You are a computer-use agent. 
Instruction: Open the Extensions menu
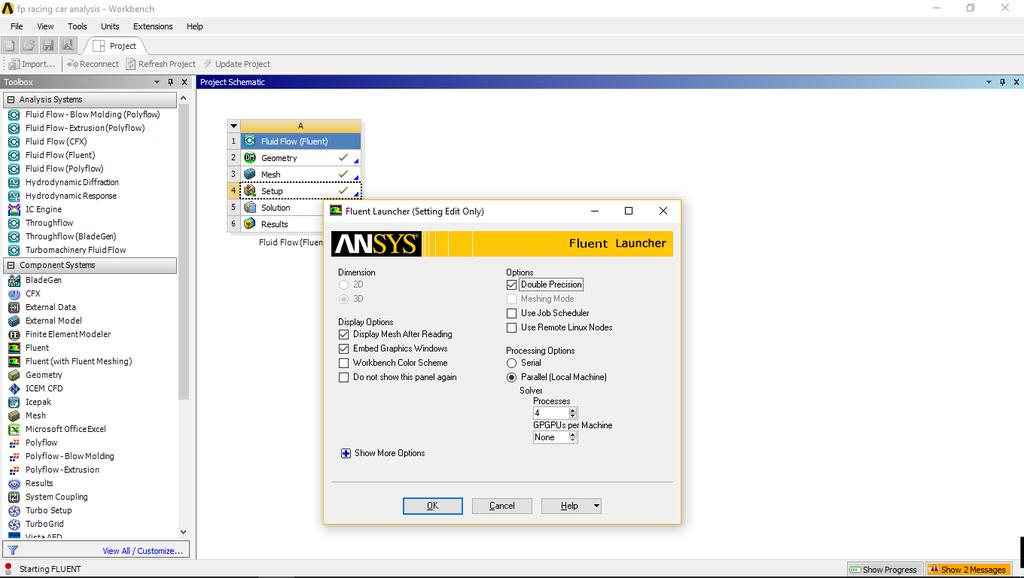coord(153,26)
